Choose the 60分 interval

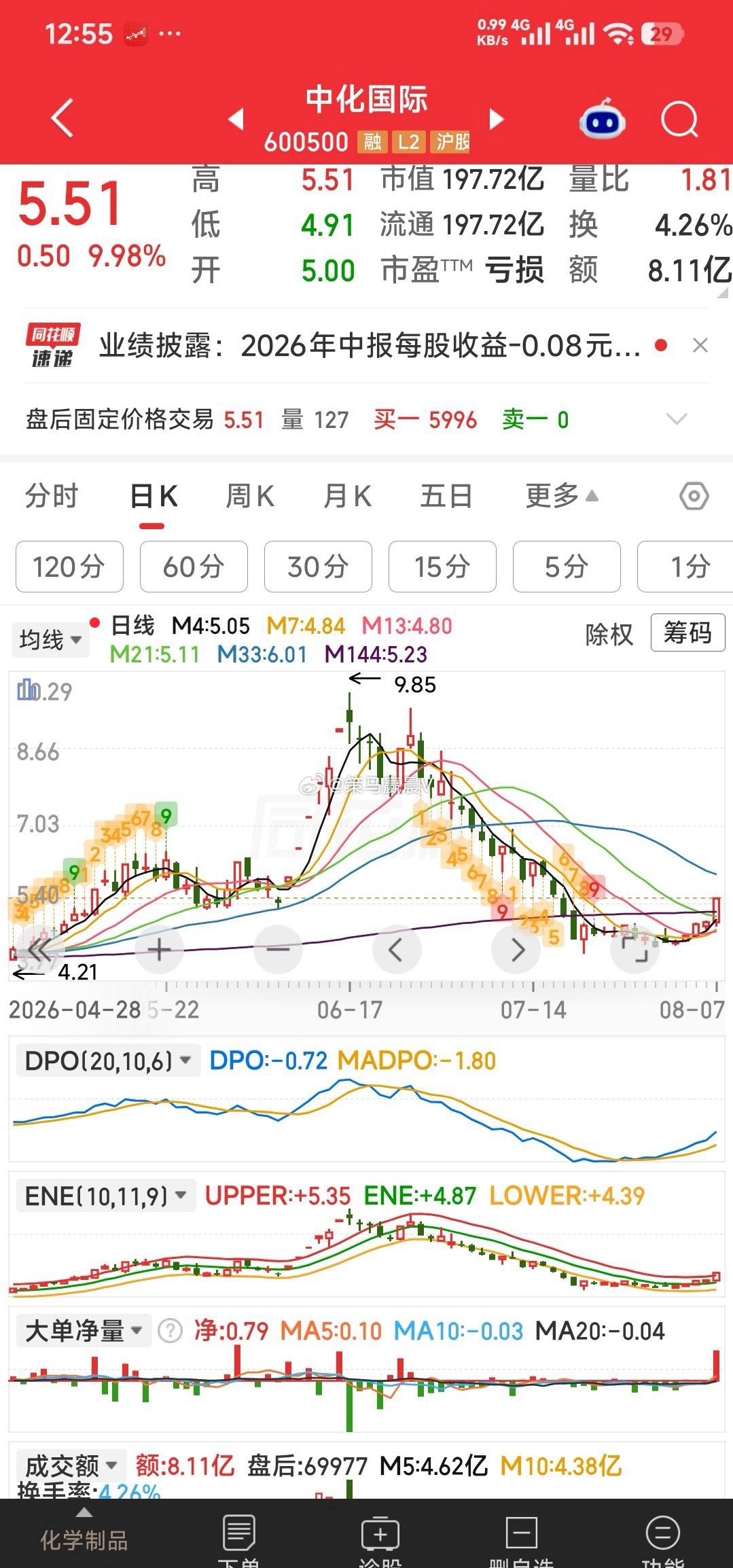pyautogui.click(x=194, y=567)
